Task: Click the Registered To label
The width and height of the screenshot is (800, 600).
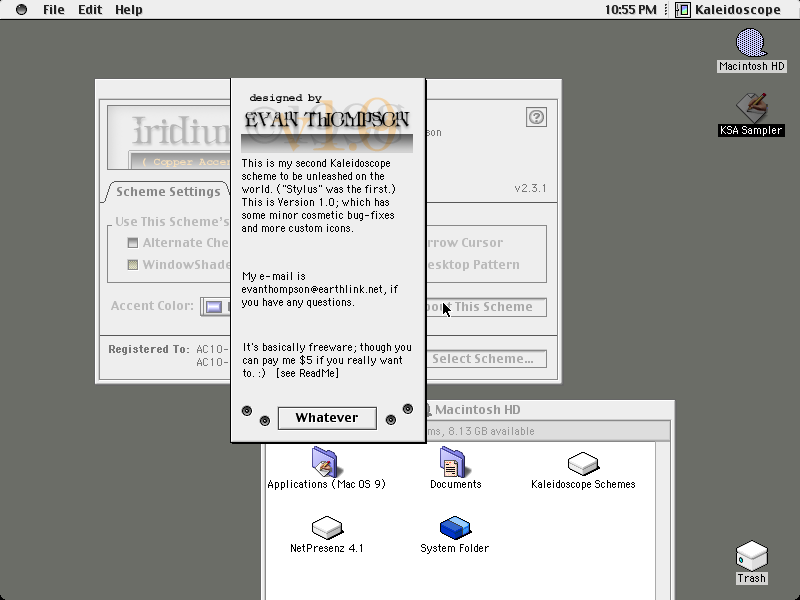Action: click(148, 349)
